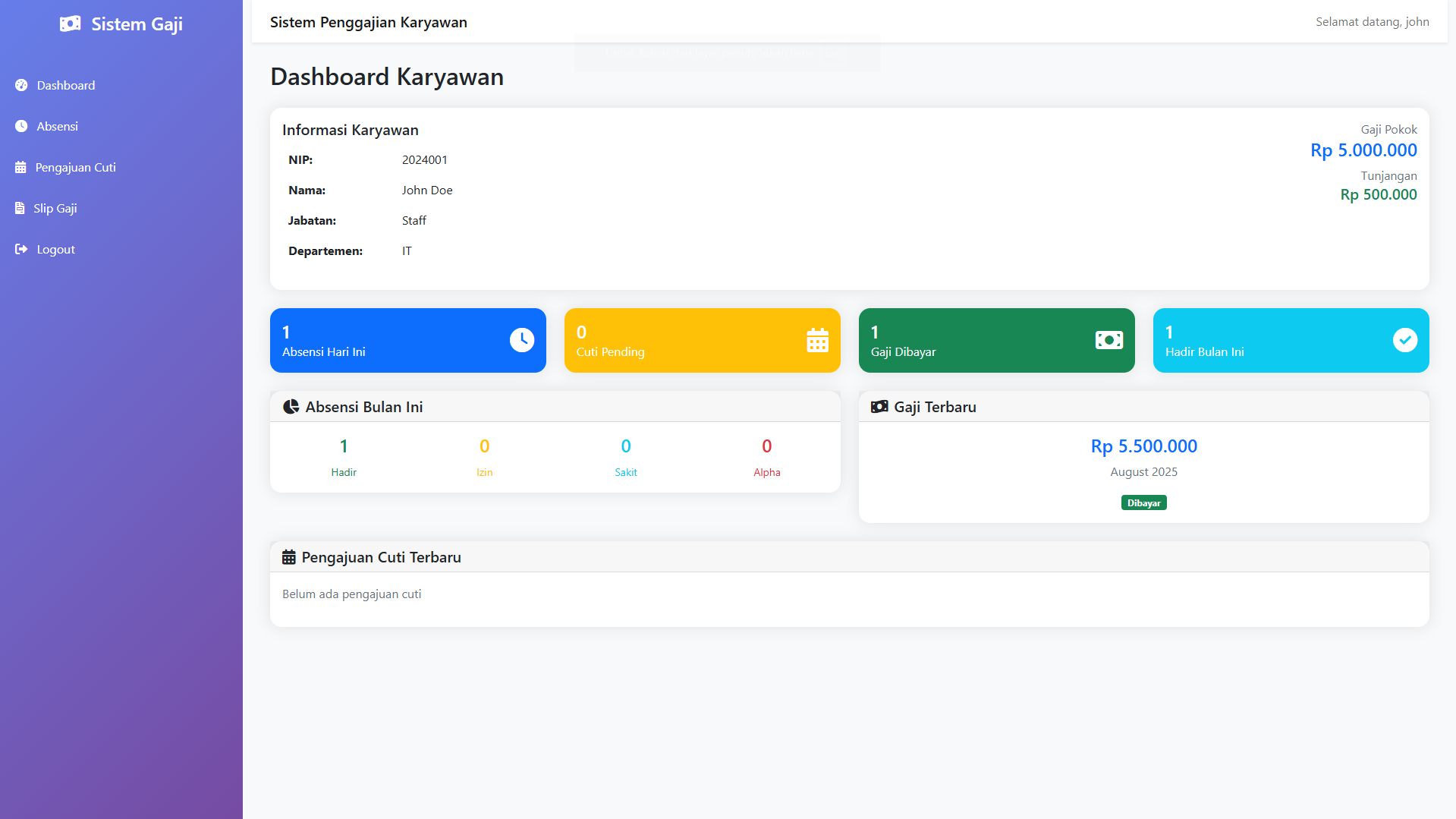Click the Sistem Gaji brand title
This screenshot has width=1456, height=819.
pyautogui.click(x=137, y=24)
